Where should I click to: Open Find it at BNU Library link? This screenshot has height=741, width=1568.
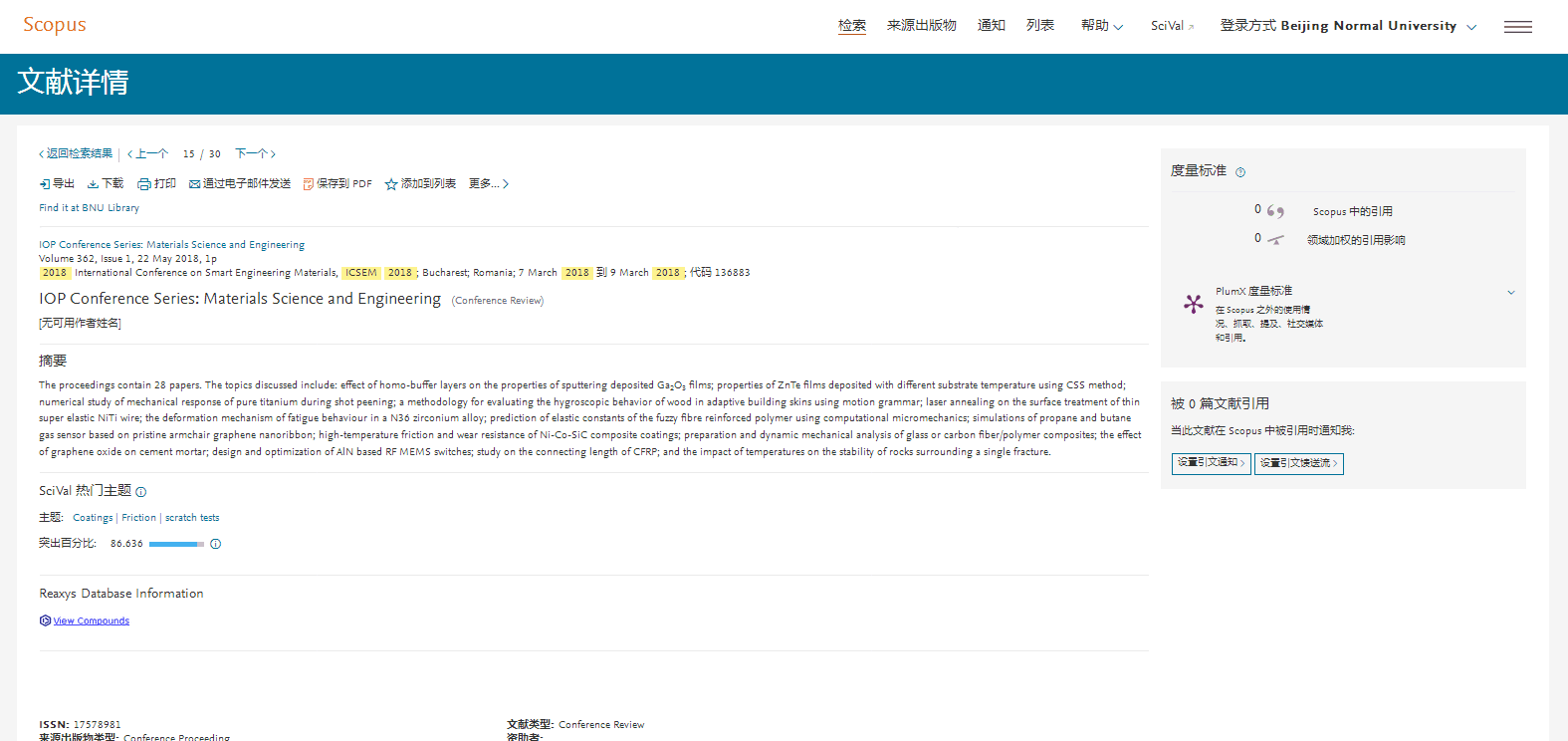pos(89,208)
